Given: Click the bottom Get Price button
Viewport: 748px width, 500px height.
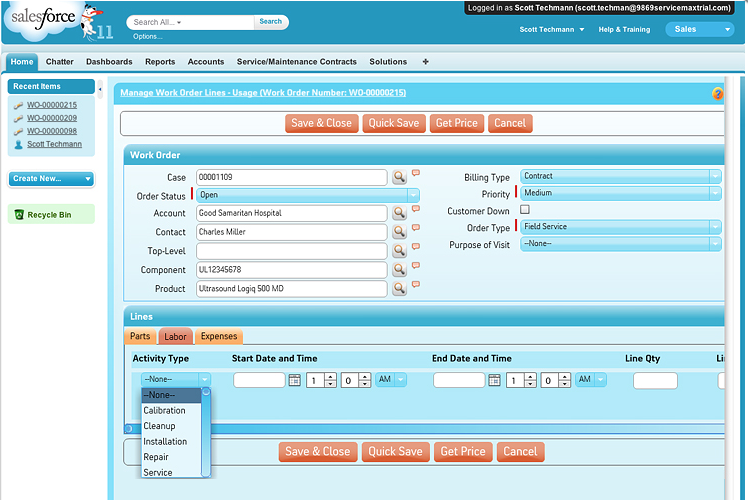Looking at the screenshot, I should pyautogui.click(x=463, y=451).
